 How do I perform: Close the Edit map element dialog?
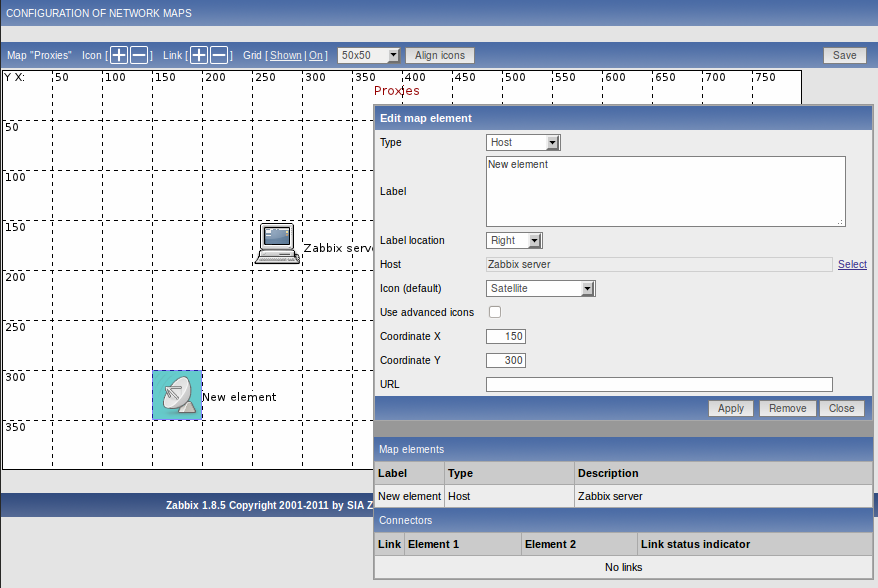[x=842, y=408]
